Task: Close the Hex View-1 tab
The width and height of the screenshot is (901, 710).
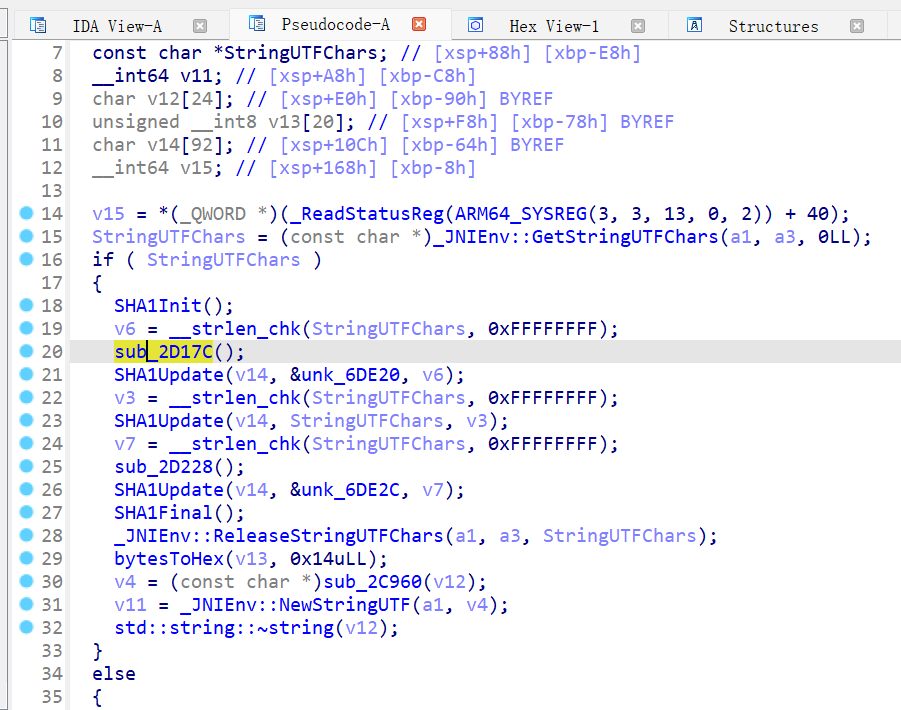Action: 638,26
